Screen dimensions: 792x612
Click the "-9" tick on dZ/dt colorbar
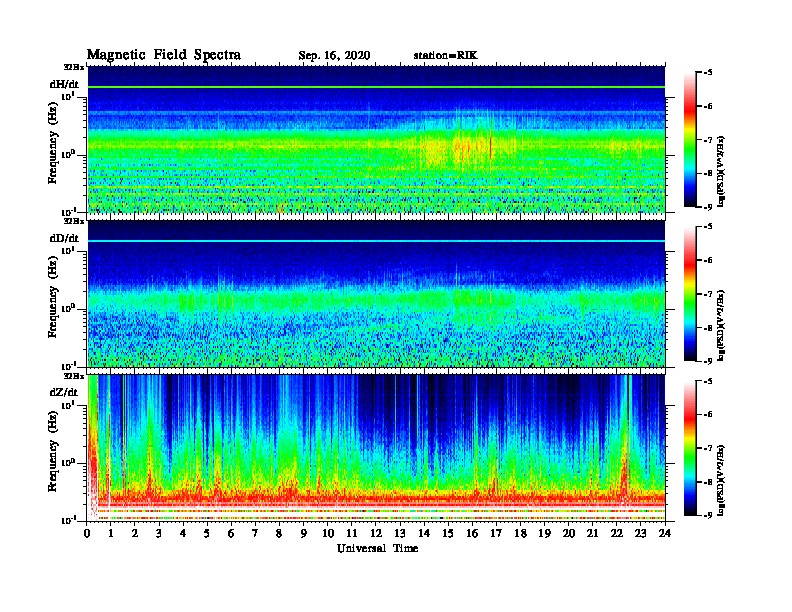click(x=708, y=515)
